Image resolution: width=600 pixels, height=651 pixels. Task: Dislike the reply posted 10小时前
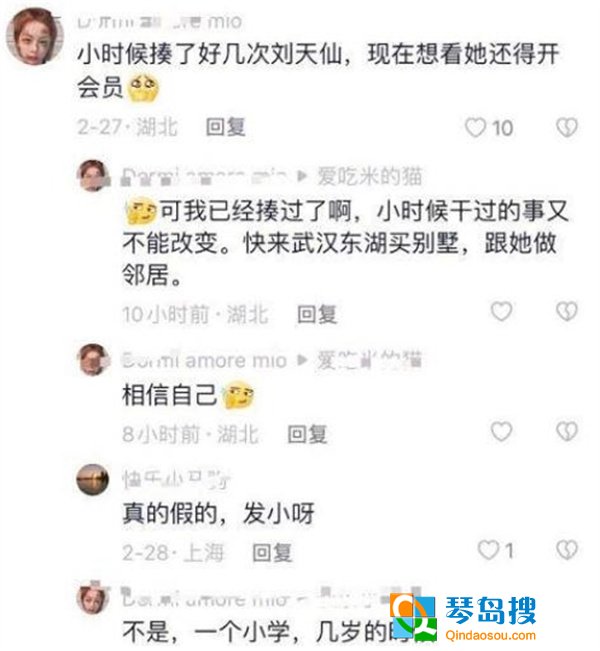[x=567, y=311]
